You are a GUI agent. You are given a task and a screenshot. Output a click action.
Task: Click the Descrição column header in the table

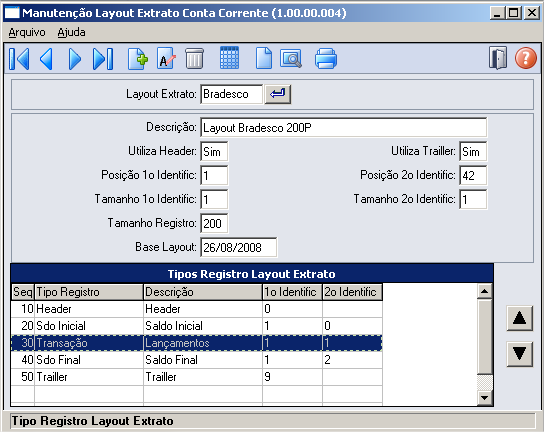coord(203,292)
